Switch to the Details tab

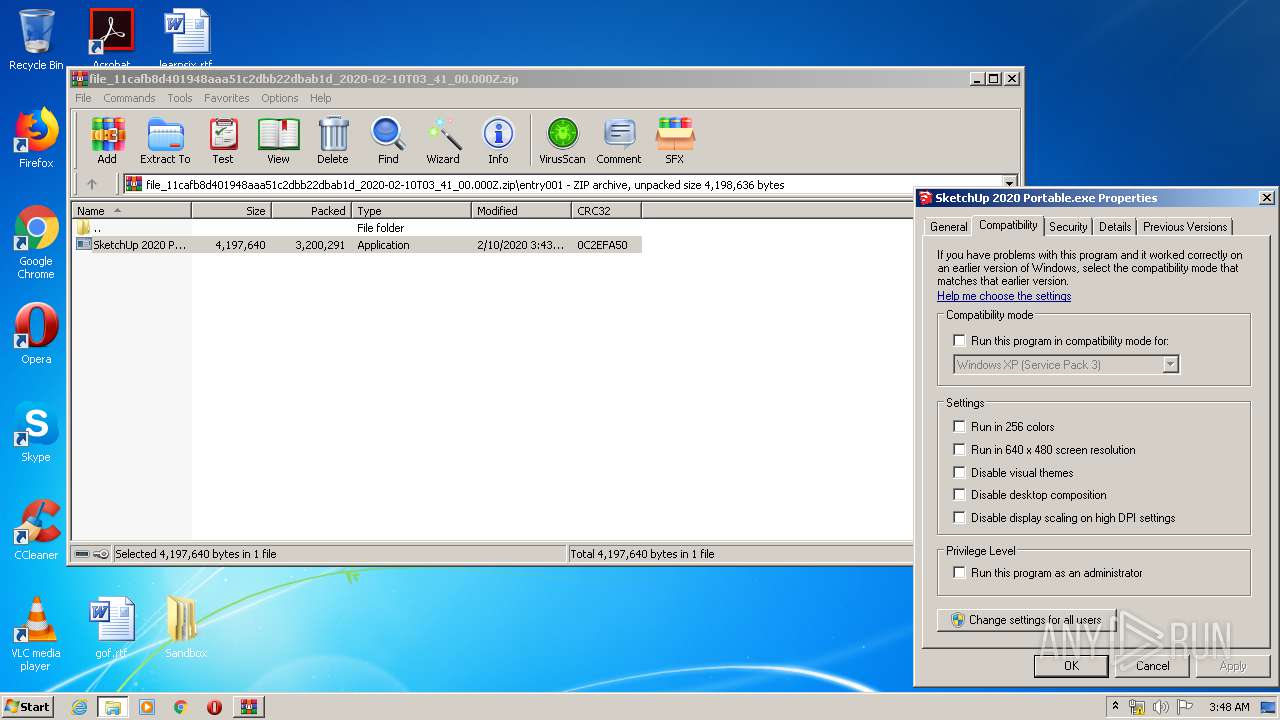1115,227
